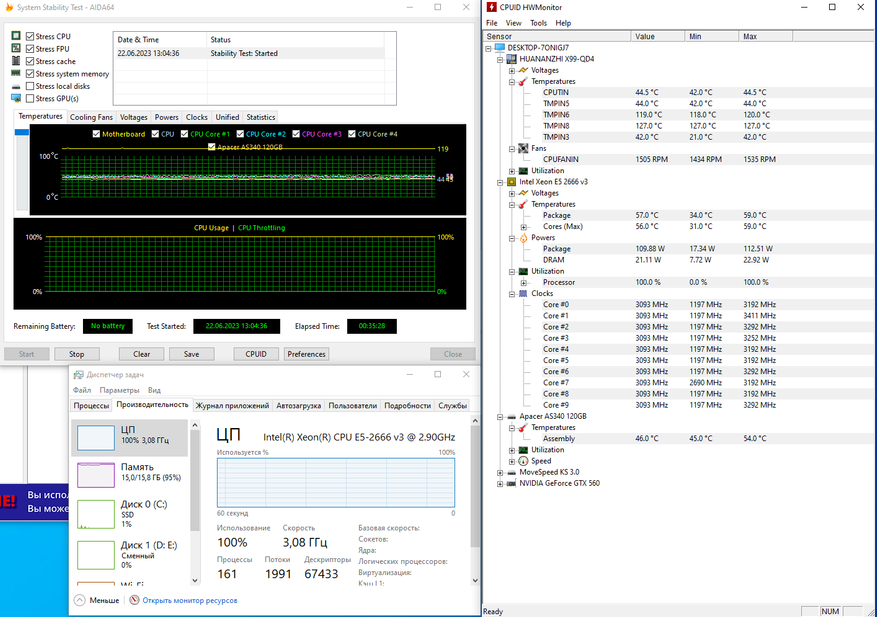Expand the Cores (Max) temperature entry
The height and width of the screenshot is (617, 877).
click(523, 227)
